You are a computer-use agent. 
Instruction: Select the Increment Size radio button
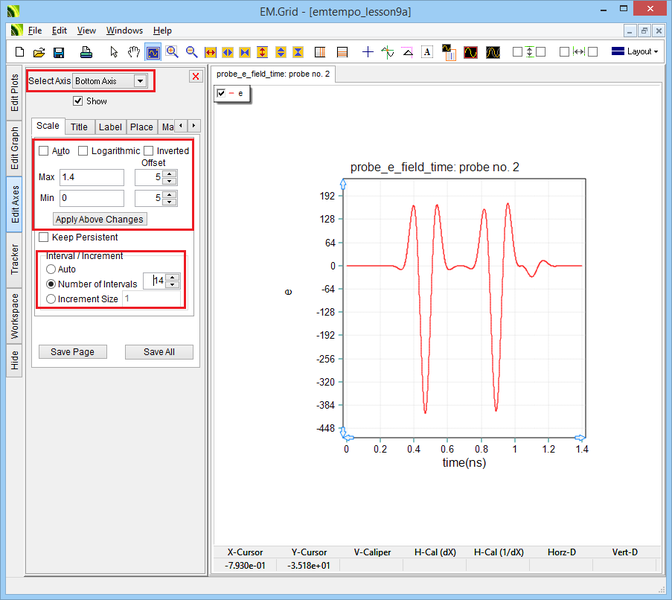51,299
